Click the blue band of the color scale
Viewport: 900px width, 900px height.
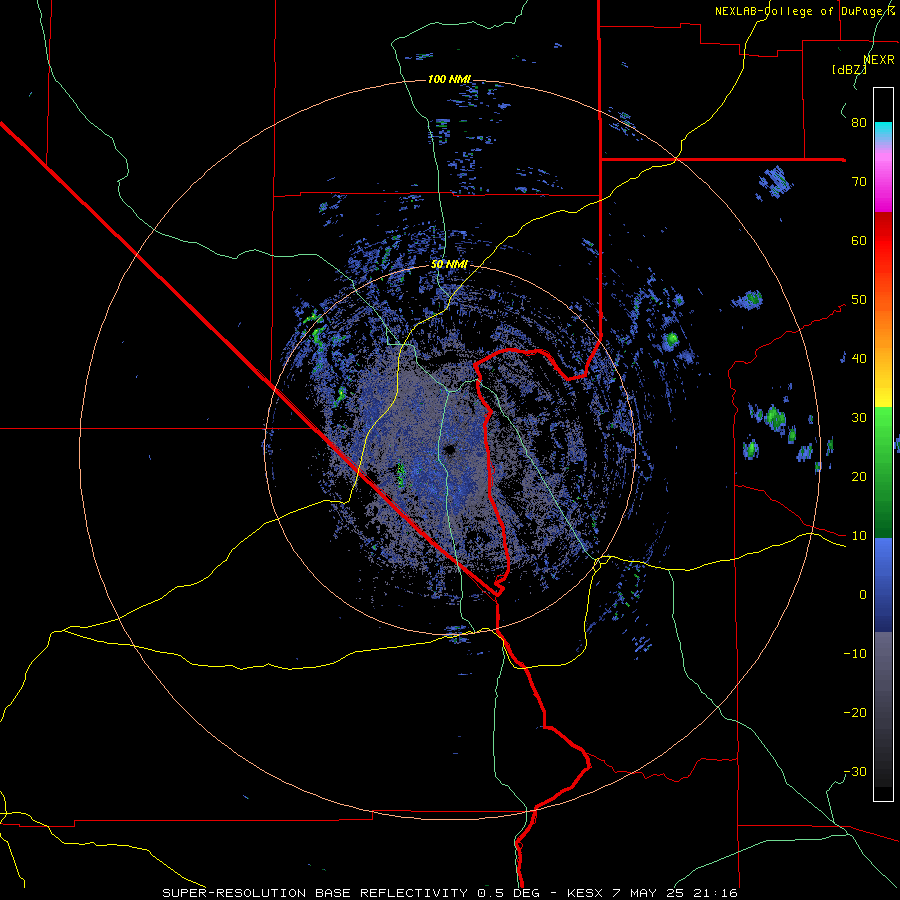883,585
